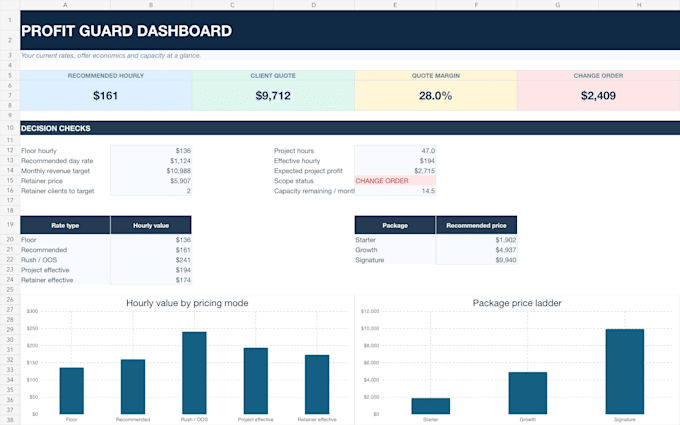Select the $2,409 change order value
This screenshot has width=680, height=425.
[x=598, y=95]
